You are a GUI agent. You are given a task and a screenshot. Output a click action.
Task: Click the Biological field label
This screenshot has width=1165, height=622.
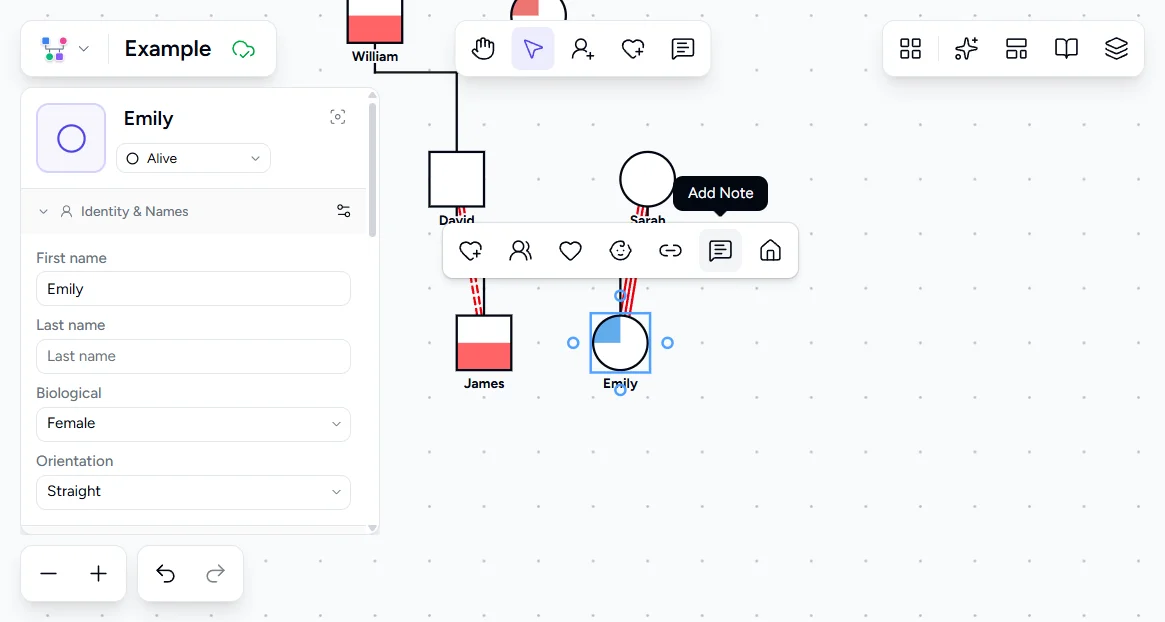point(69,393)
